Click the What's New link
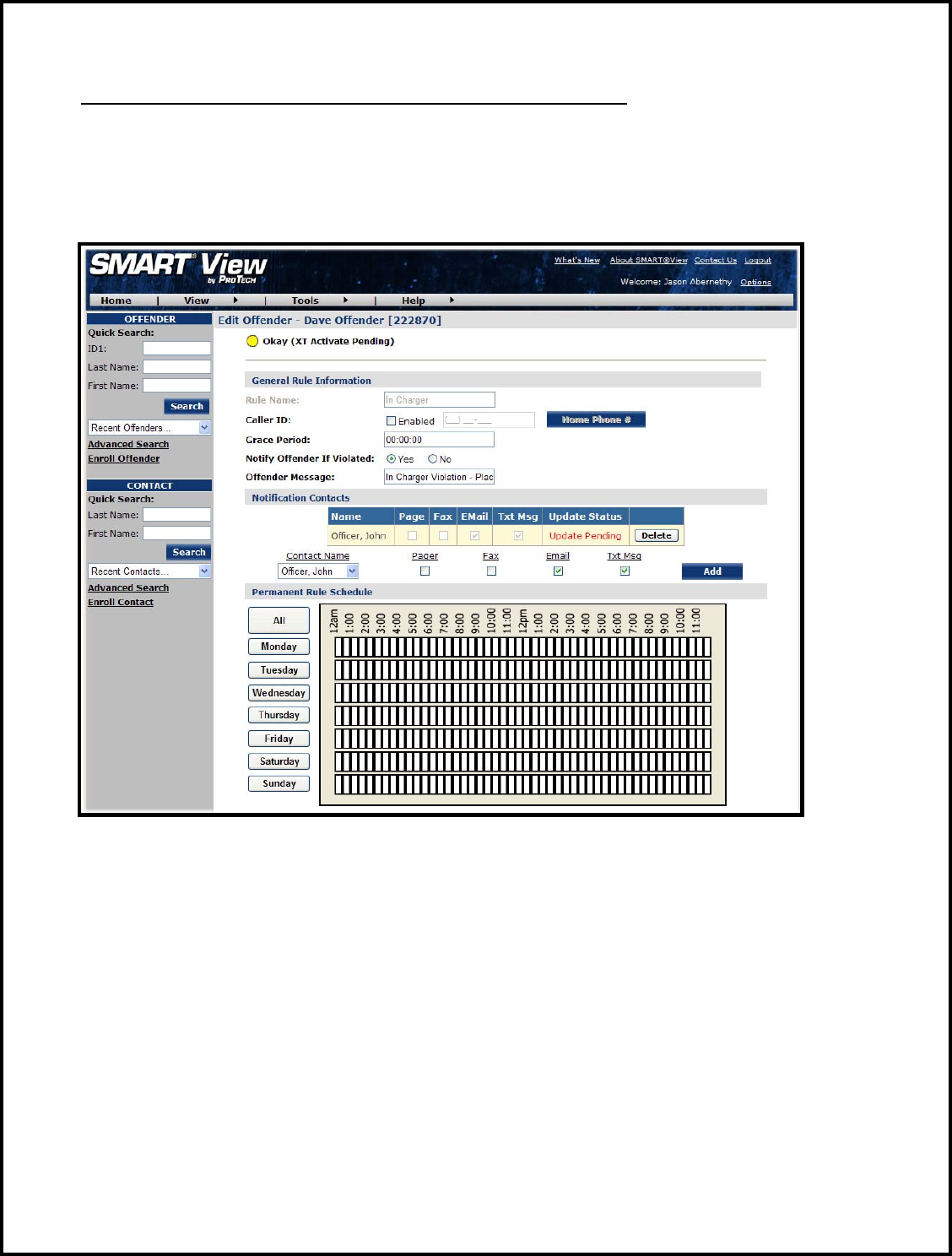Screen dimensions: 952x1256 (x=577, y=260)
